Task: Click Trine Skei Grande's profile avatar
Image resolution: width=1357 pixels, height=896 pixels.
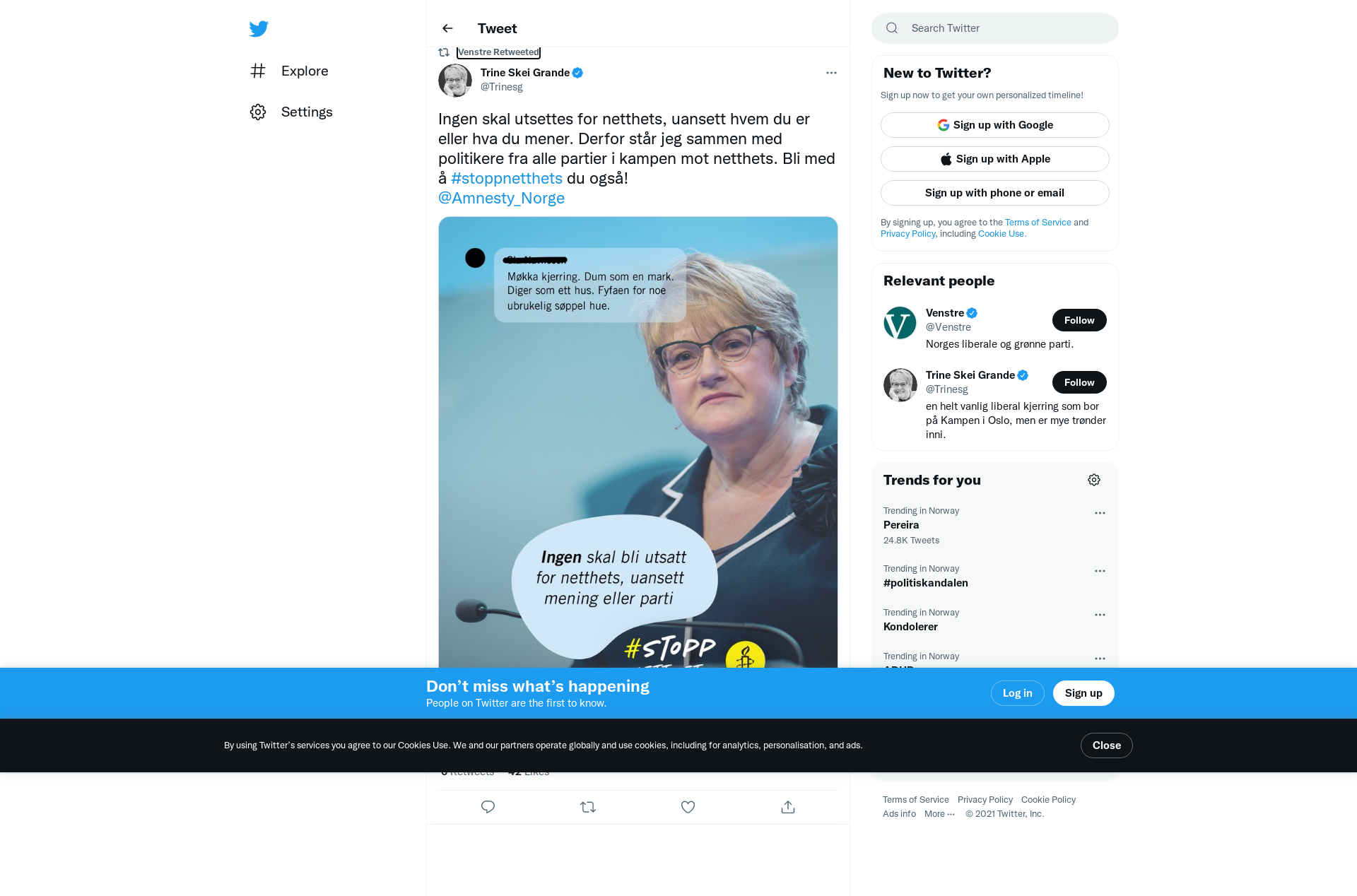Action: click(x=455, y=81)
